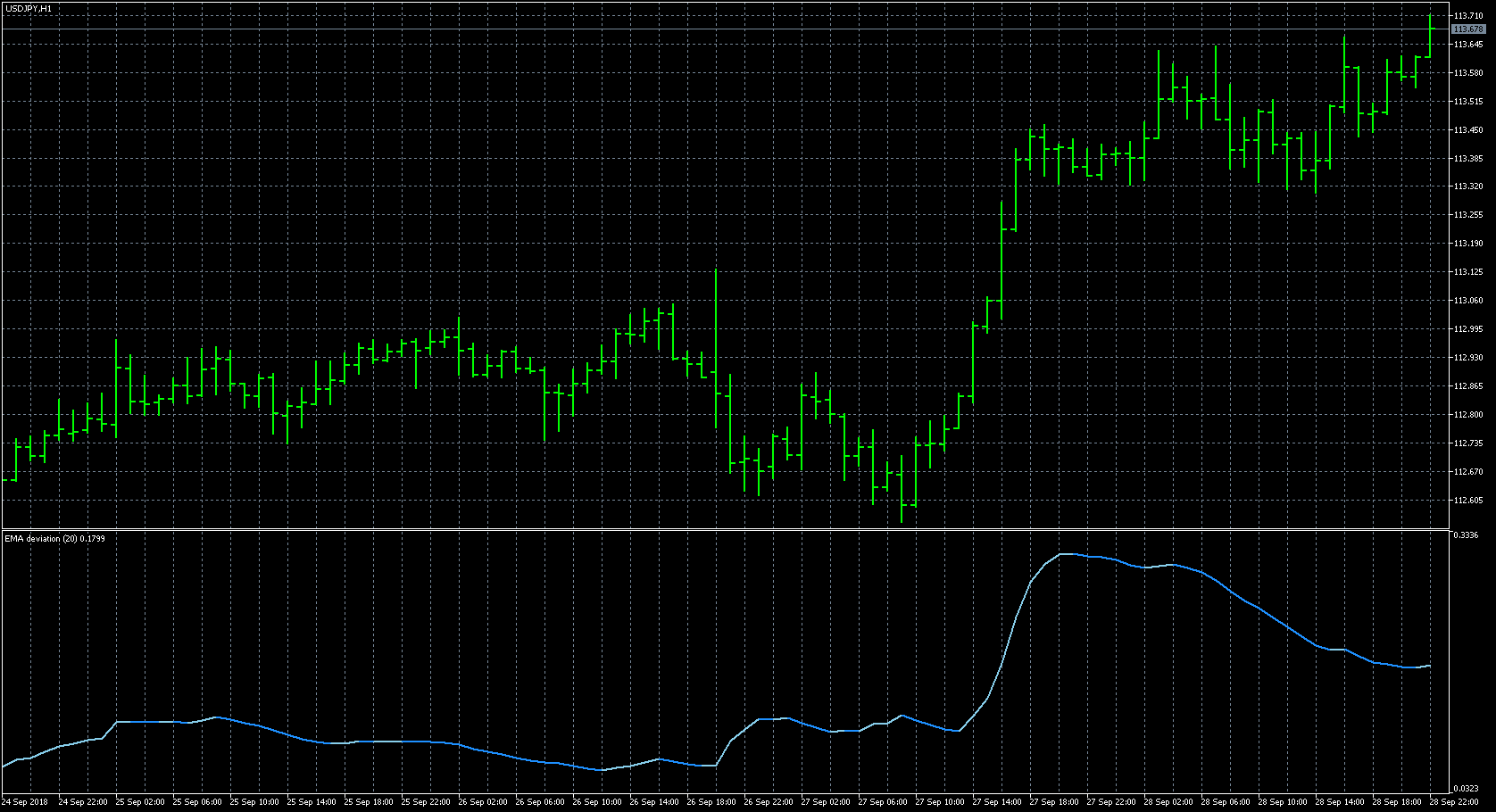
Task: Click the 113.190 price level label
Action: [1468, 244]
